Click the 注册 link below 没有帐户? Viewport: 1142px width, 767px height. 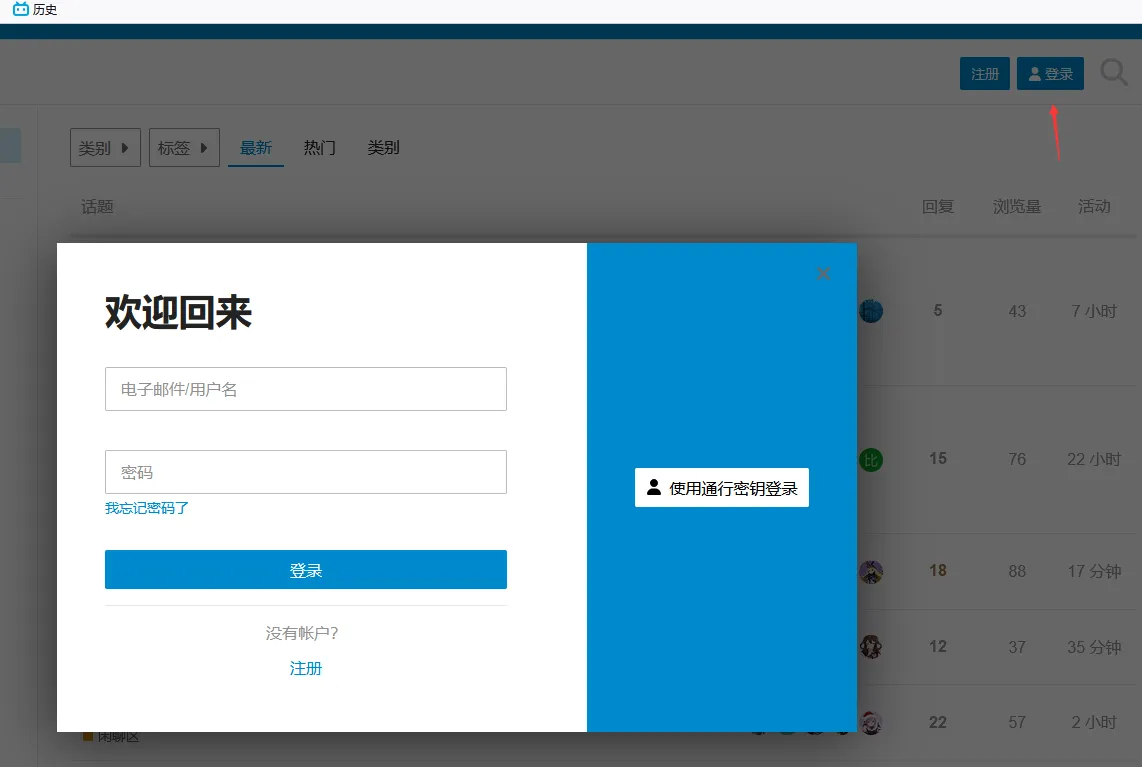click(x=306, y=668)
